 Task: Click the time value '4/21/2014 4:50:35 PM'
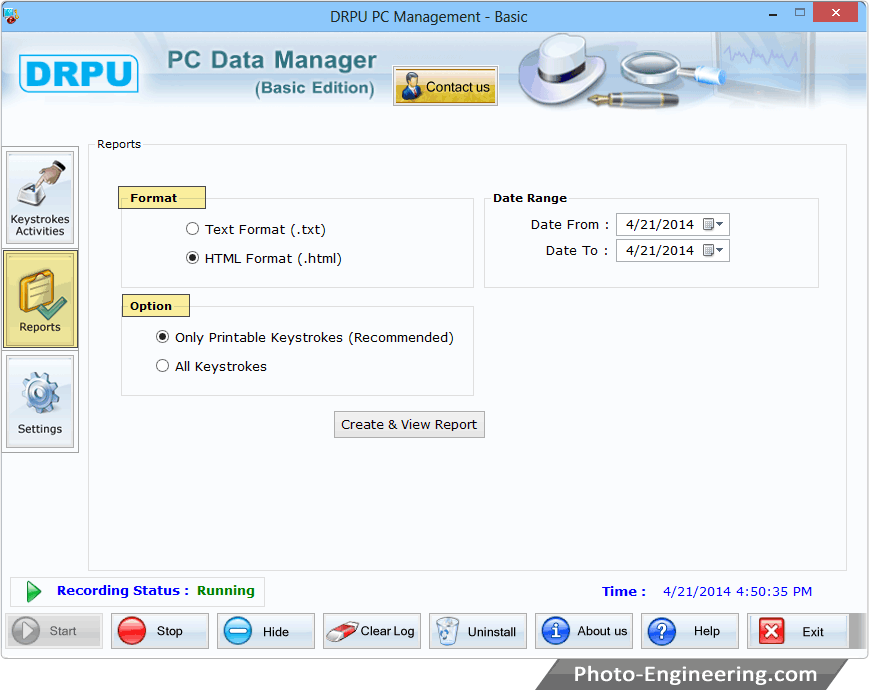737,591
